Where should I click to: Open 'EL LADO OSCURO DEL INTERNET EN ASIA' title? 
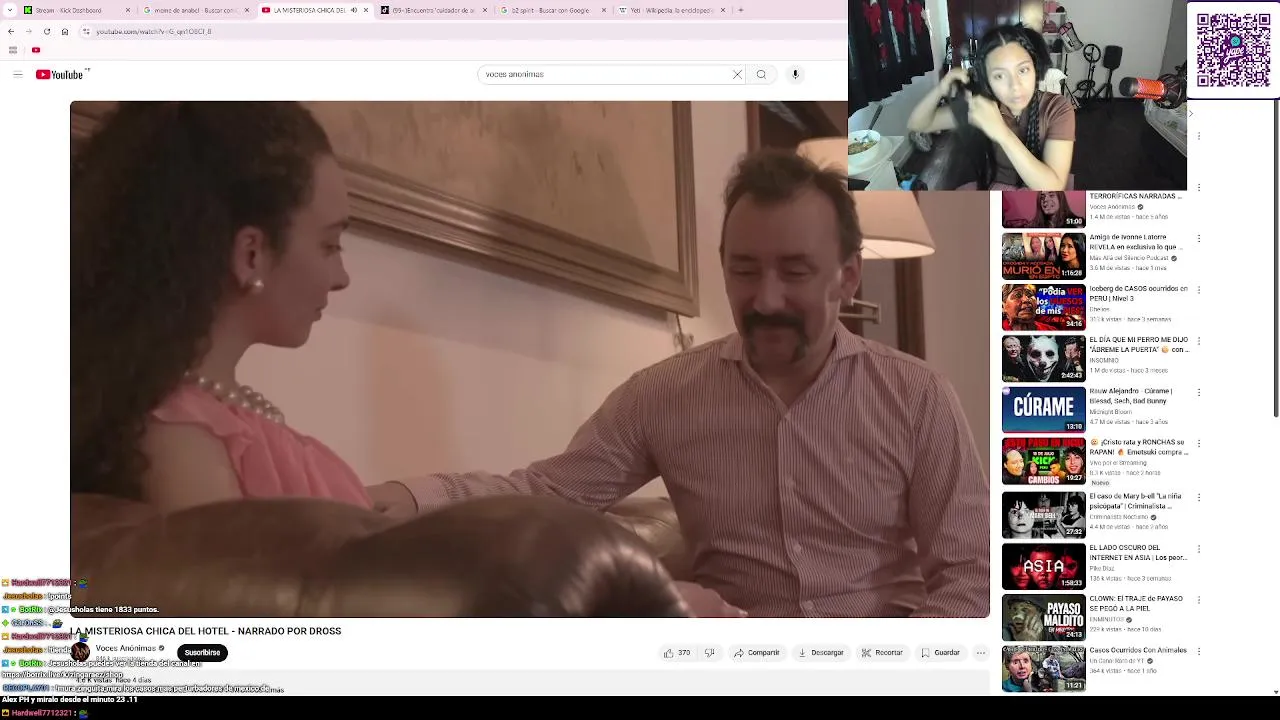(1138, 552)
